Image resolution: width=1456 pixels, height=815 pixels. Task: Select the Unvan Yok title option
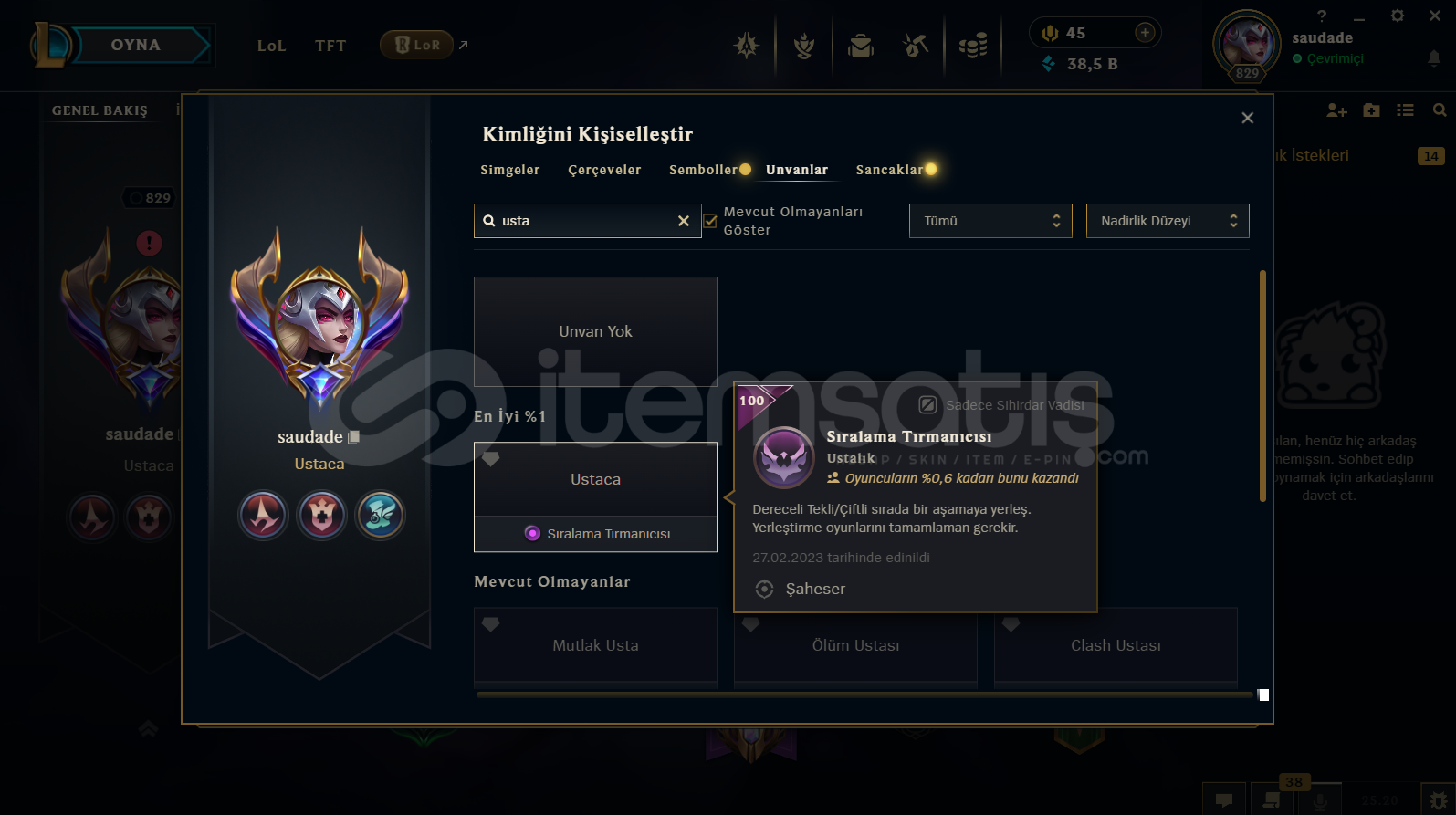click(595, 331)
